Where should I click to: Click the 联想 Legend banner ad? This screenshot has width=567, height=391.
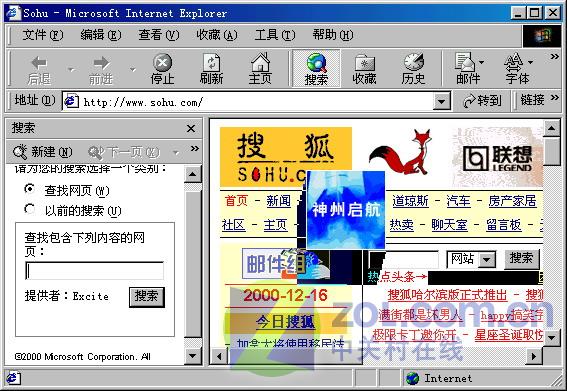pyautogui.click(x=497, y=157)
